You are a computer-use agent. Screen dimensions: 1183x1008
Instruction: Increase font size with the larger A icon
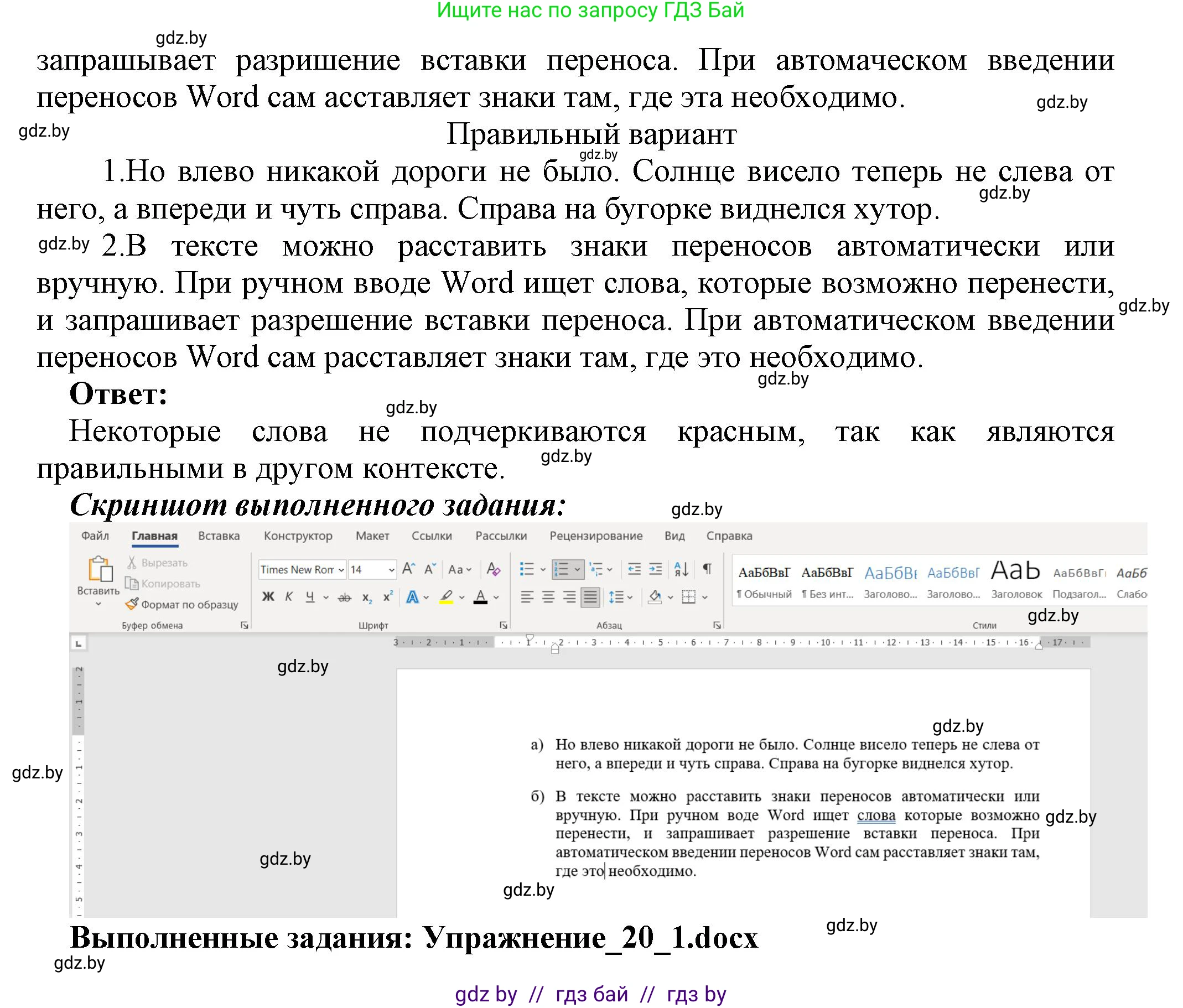tap(408, 569)
